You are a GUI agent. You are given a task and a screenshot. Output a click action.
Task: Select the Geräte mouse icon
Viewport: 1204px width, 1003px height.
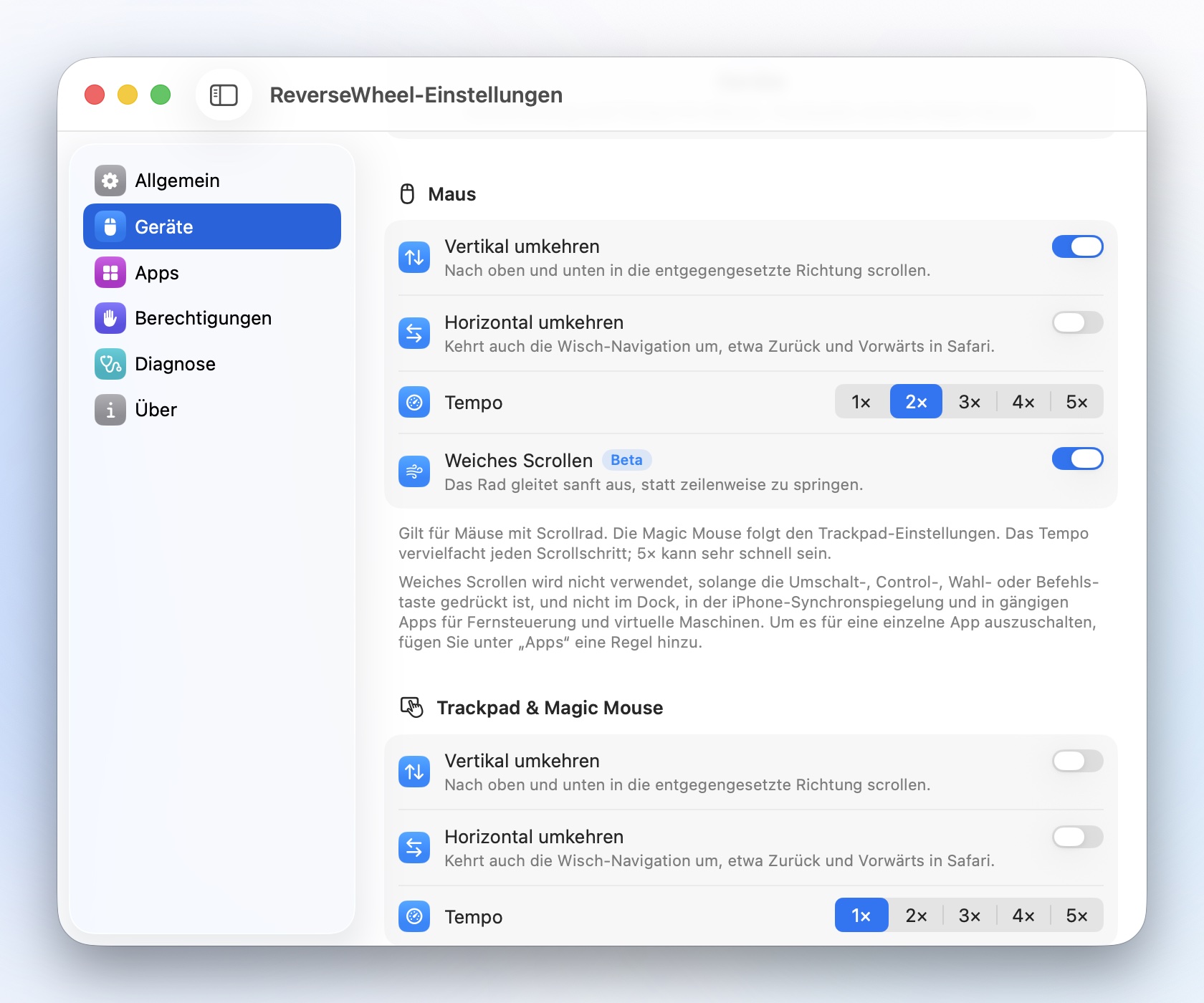(x=110, y=226)
